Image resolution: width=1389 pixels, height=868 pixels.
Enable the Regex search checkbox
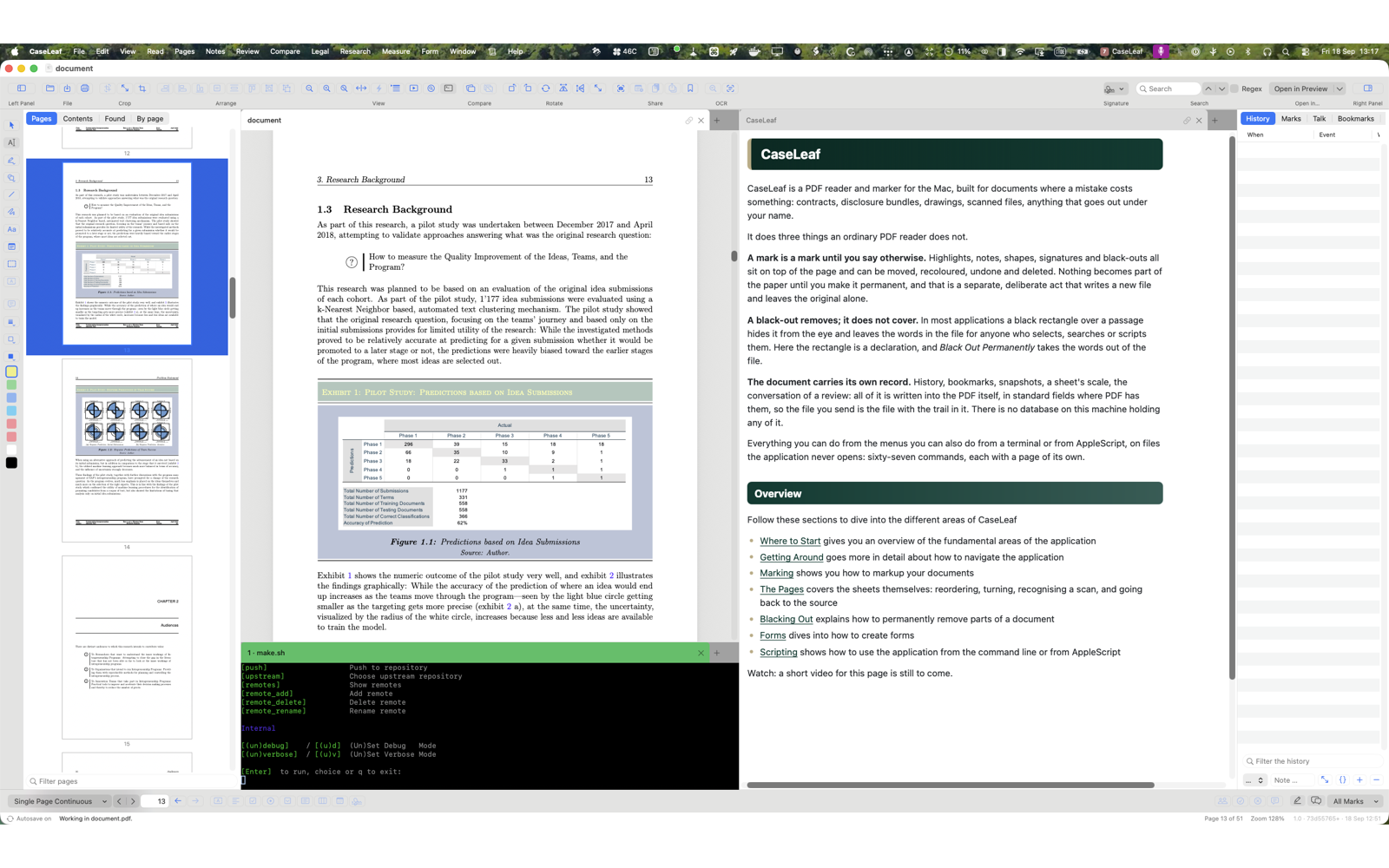1235,89
